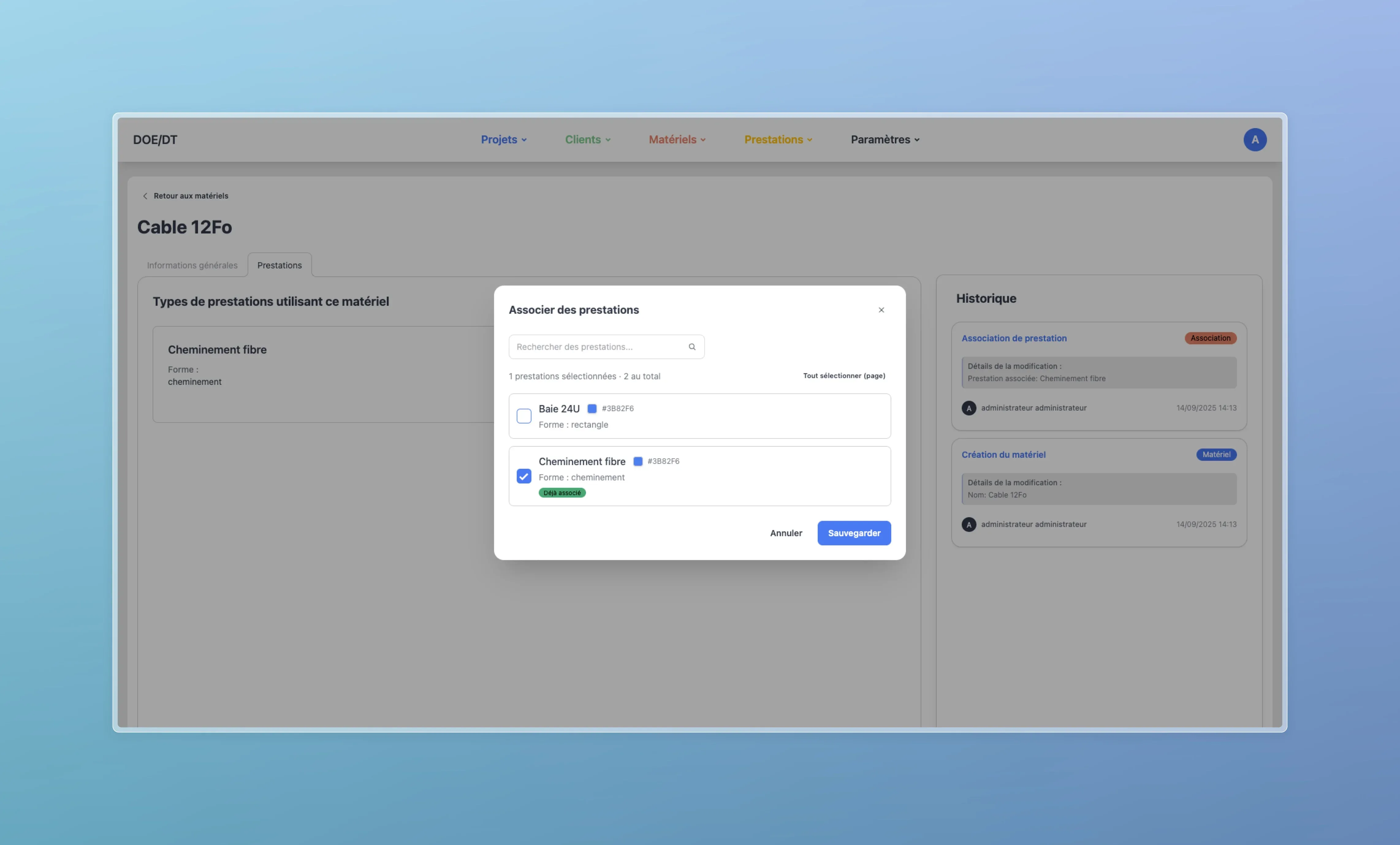The height and width of the screenshot is (845, 1400).
Task: Click the back arrow beside Retour aux matériels
Action: [x=145, y=196]
